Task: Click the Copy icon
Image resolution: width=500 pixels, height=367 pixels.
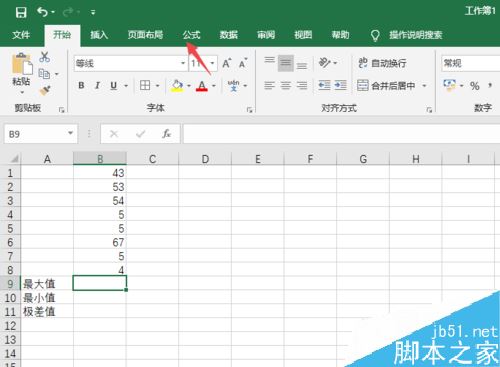Action: [x=44, y=74]
